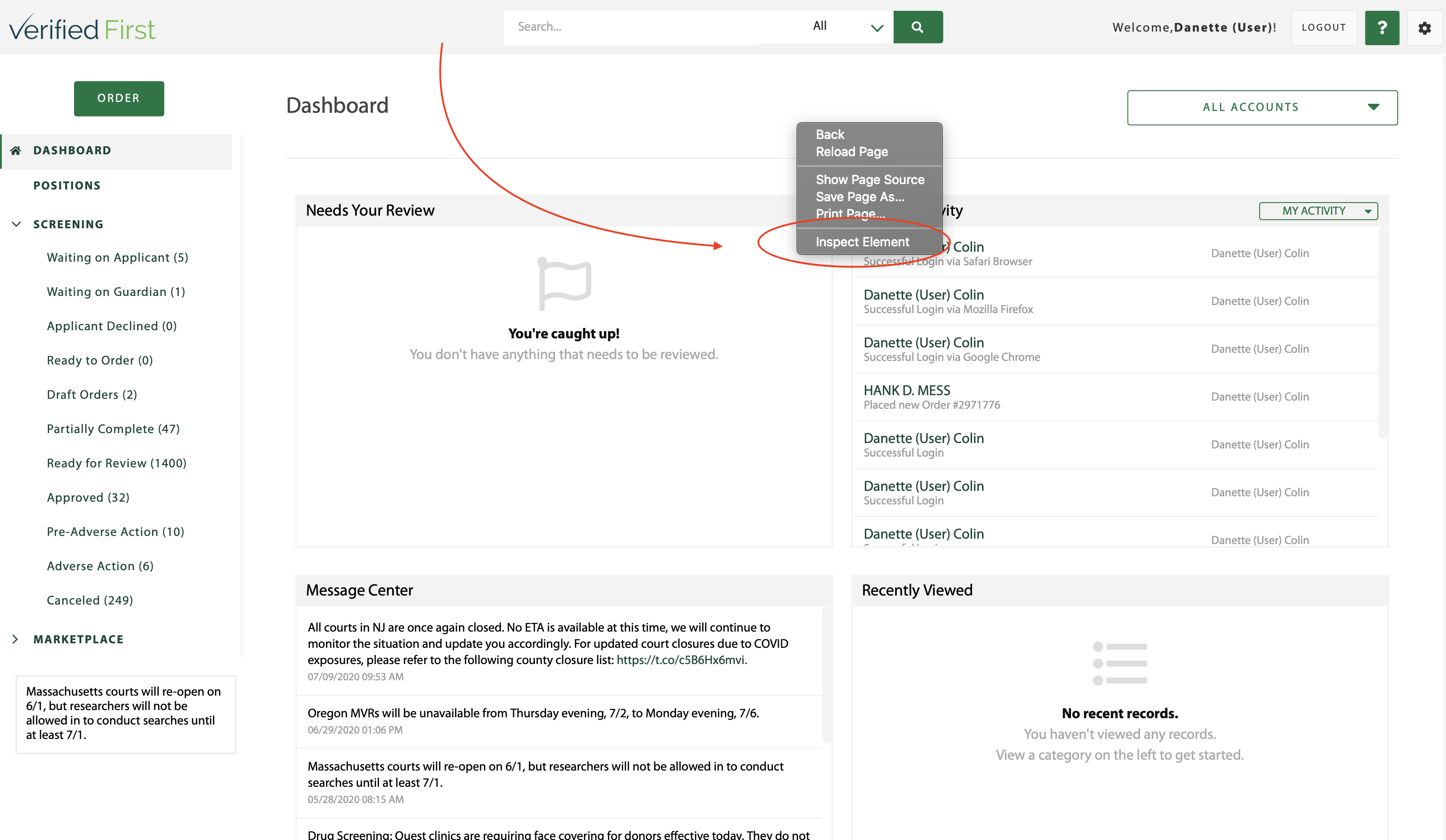Open the help question mark icon
This screenshot has height=840, width=1446.
pos(1382,28)
